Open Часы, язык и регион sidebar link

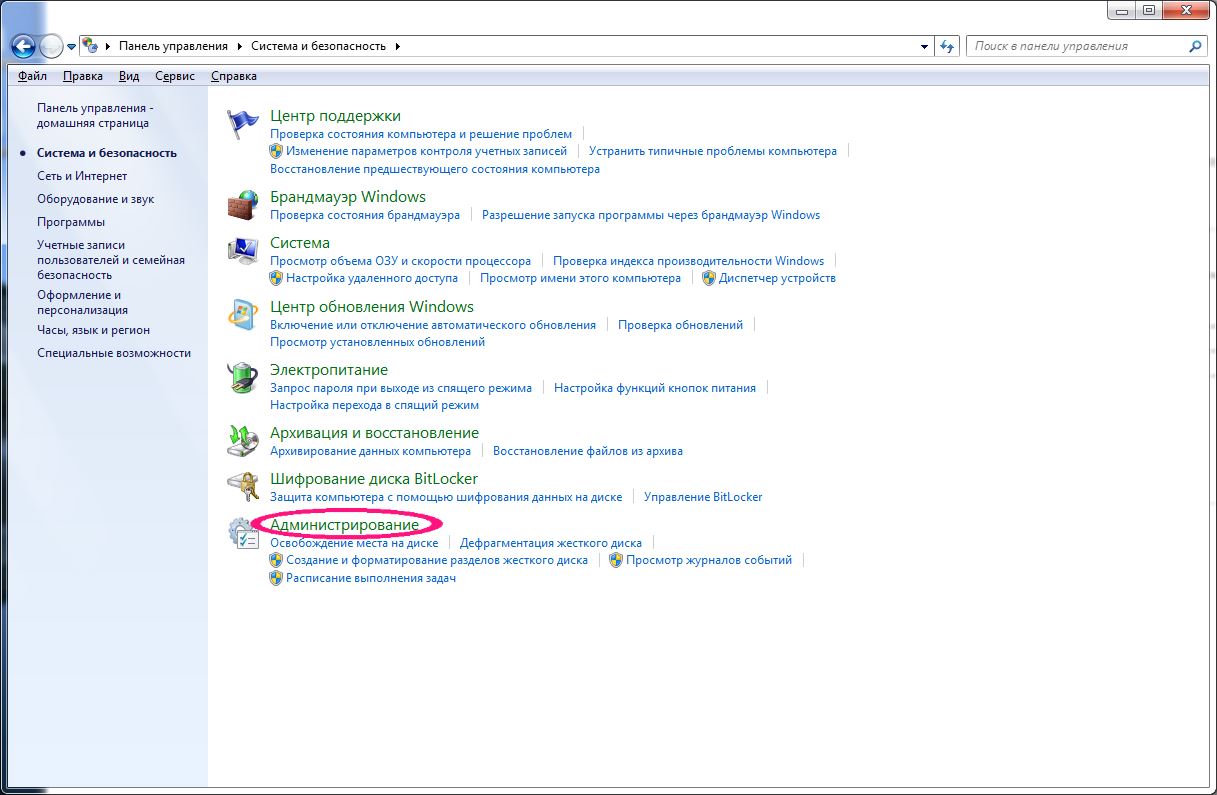[x=93, y=330]
